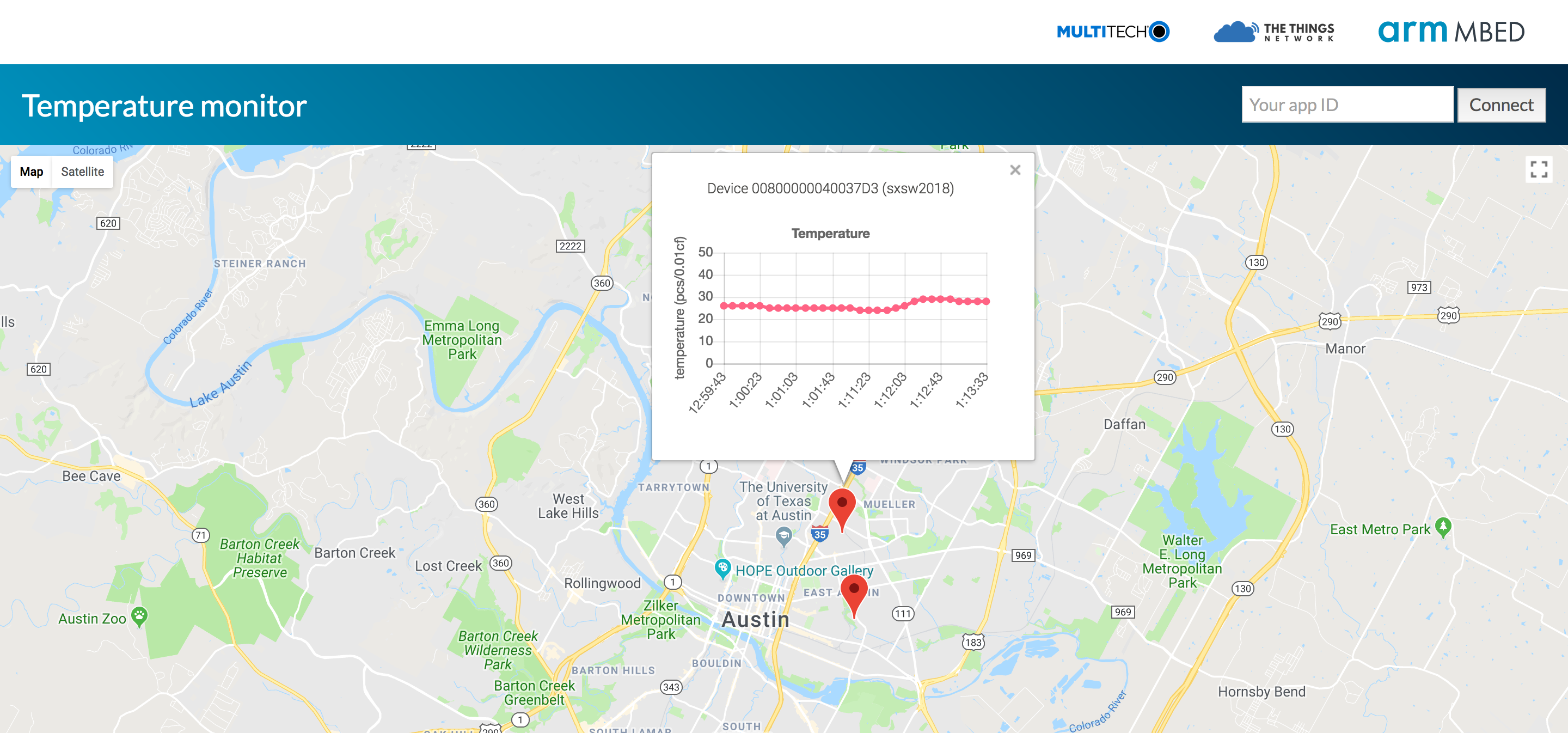Viewport: 1568px width, 733px height.
Task: Close the device info popup
Action: tap(1015, 170)
